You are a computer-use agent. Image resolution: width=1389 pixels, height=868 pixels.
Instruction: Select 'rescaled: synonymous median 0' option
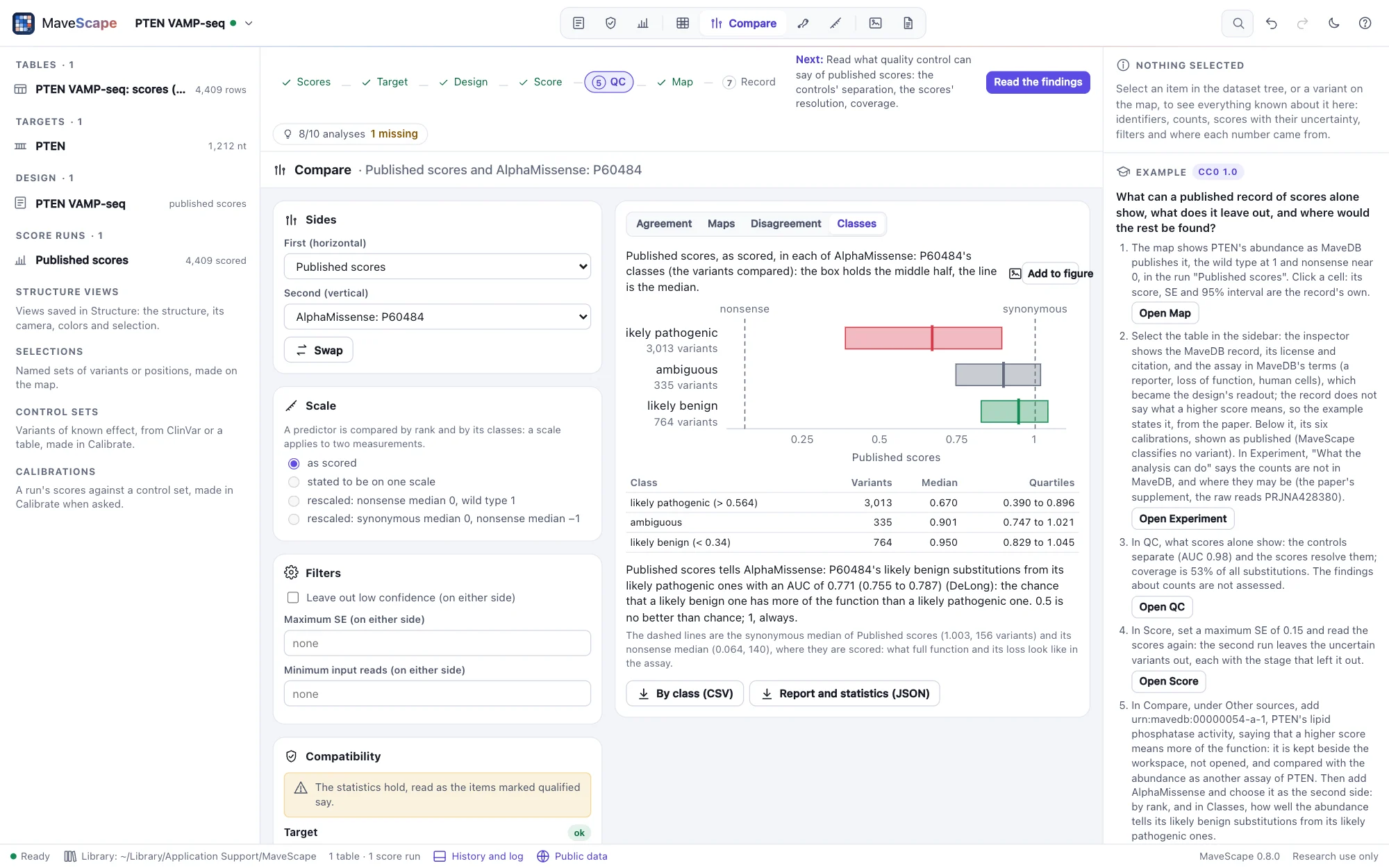(x=294, y=519)
